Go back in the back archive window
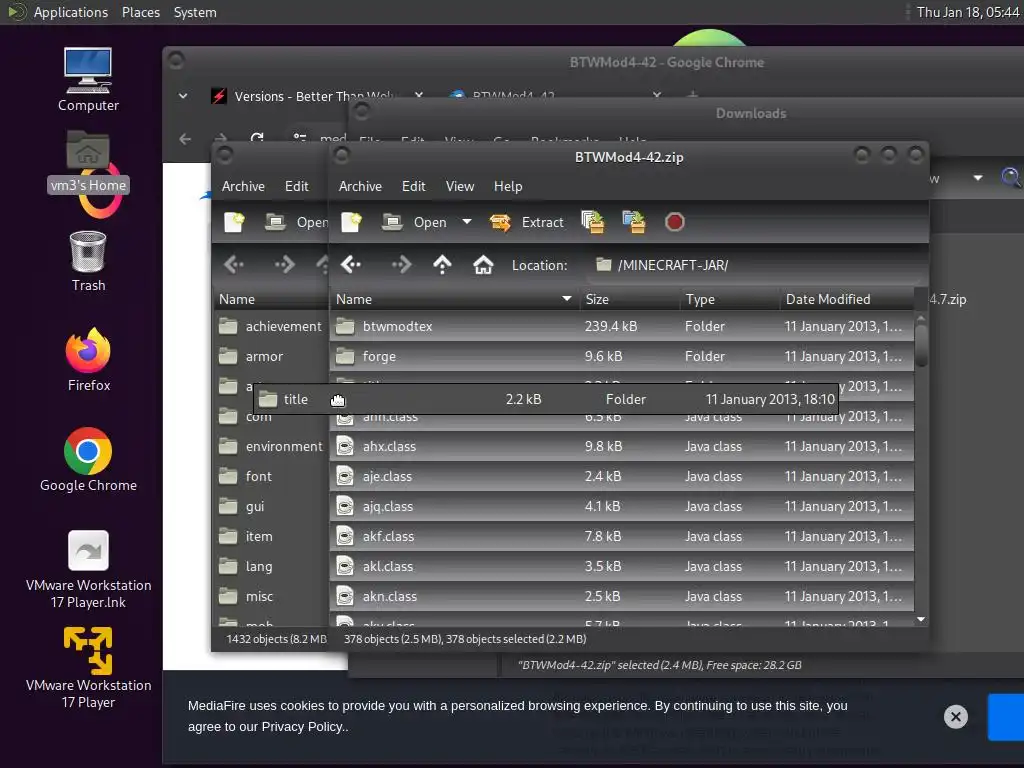 click(x=234, y=264)
